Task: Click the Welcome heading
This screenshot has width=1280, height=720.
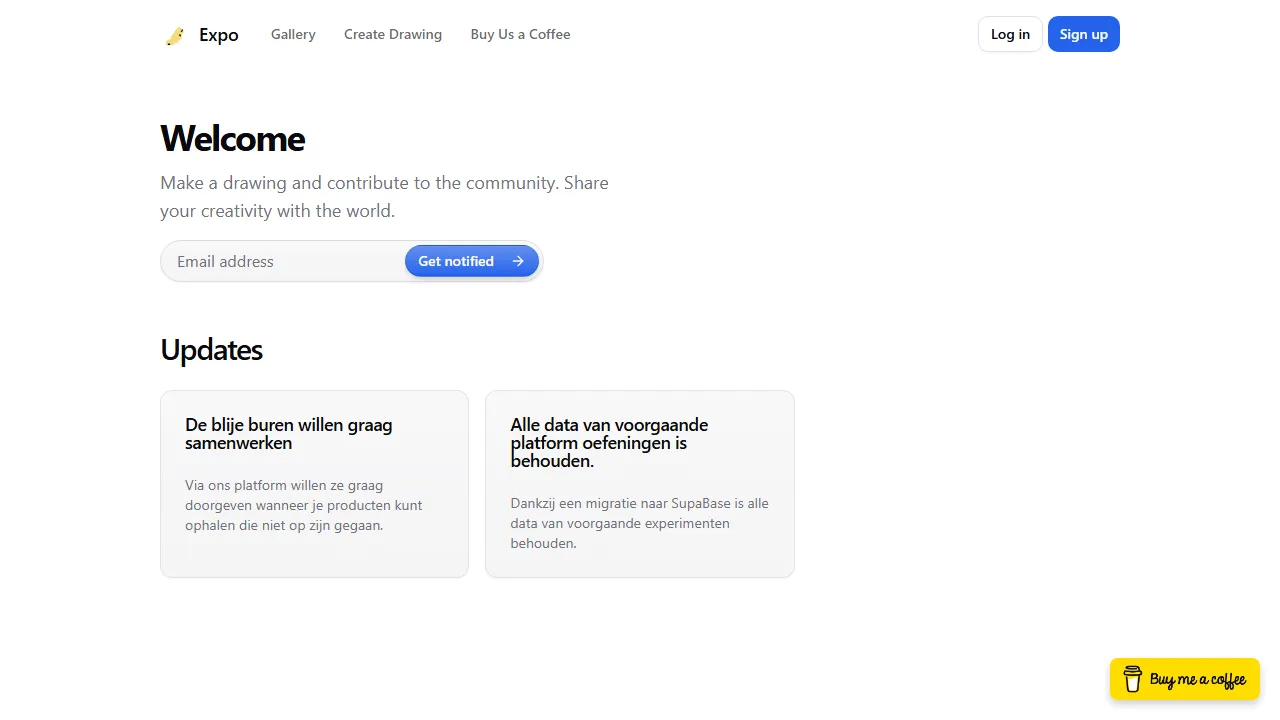Action: click(x=232, y=138)
